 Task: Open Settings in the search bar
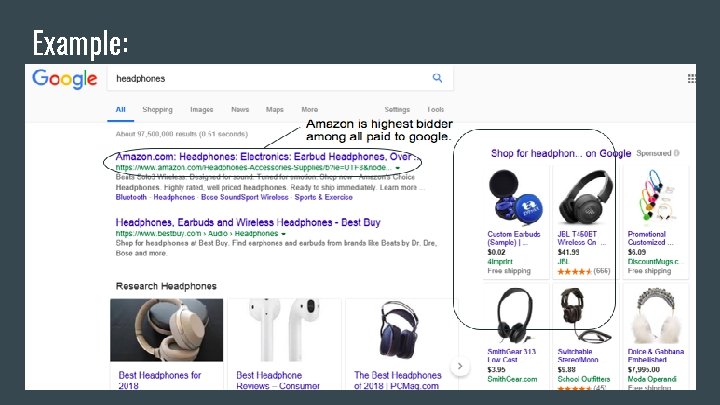coord(397,109)
